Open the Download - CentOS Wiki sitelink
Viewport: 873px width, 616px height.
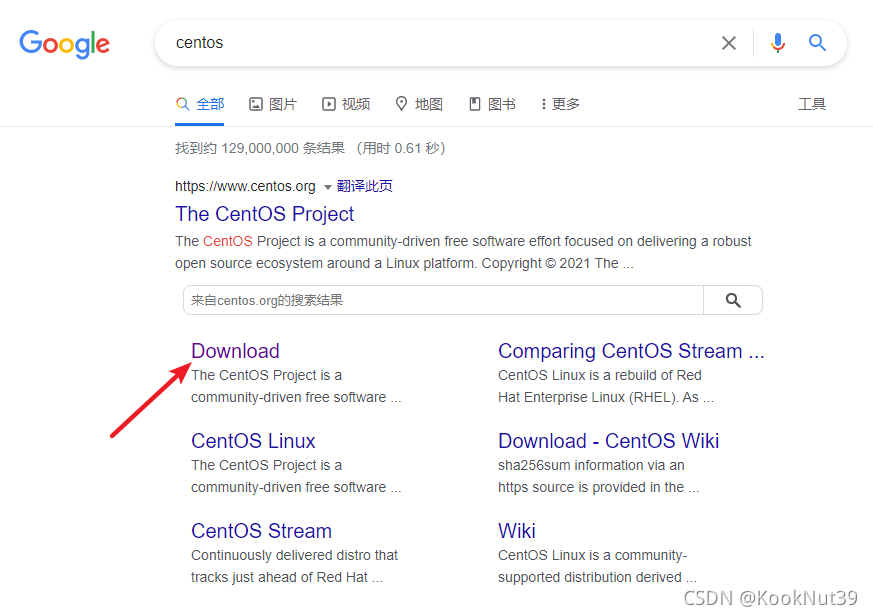tap(609, 441)
